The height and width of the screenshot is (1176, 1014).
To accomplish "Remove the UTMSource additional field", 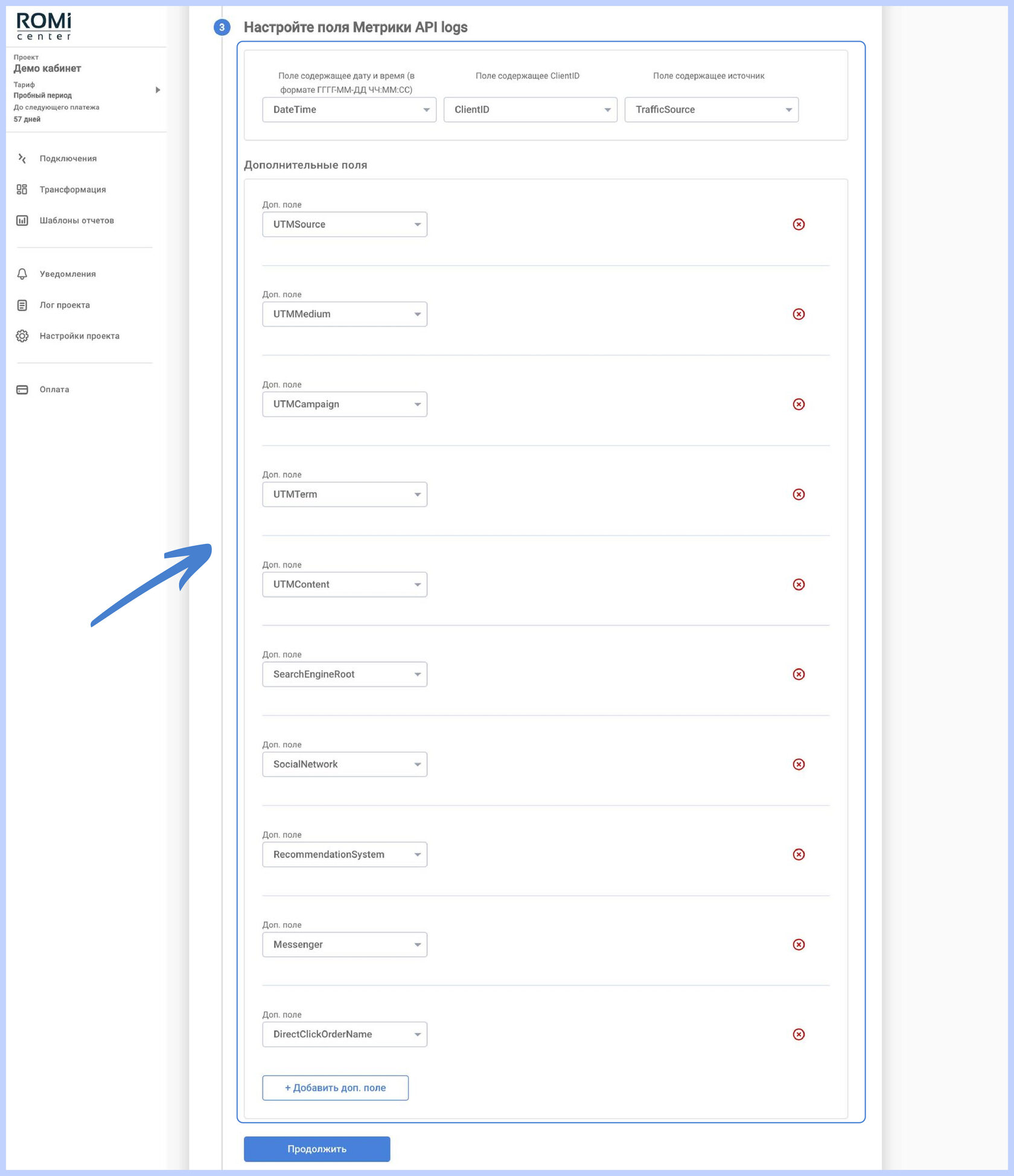I will point(799,225).
